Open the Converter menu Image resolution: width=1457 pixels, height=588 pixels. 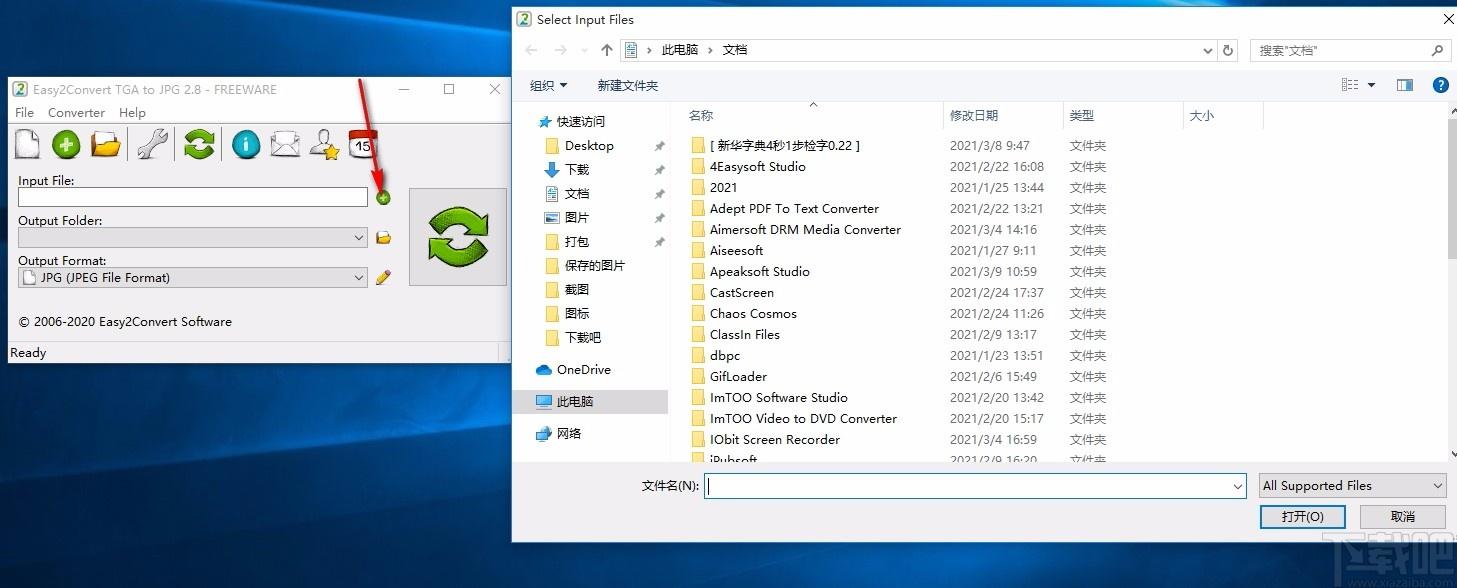coord(77,113)
